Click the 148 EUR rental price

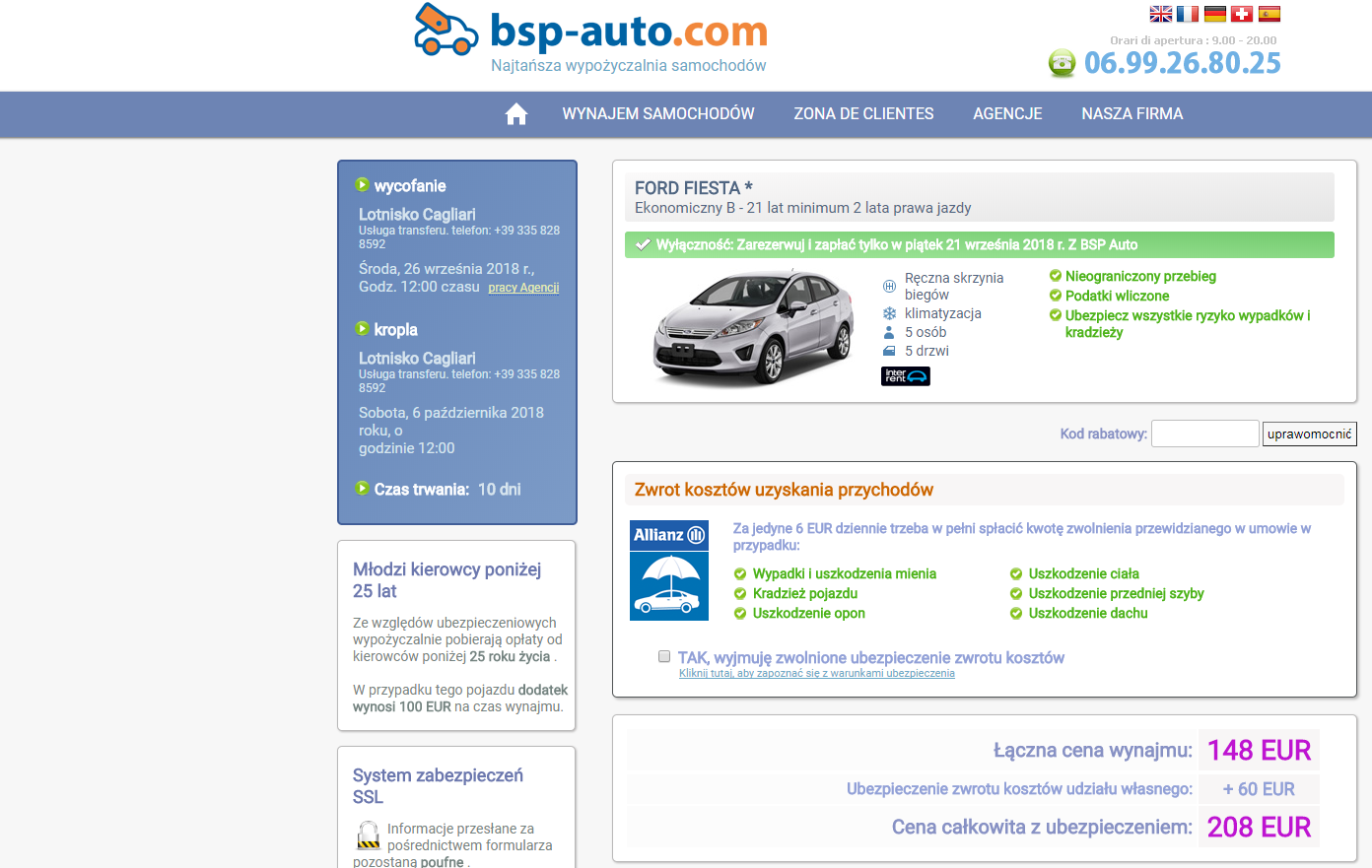pos(1260,751)
